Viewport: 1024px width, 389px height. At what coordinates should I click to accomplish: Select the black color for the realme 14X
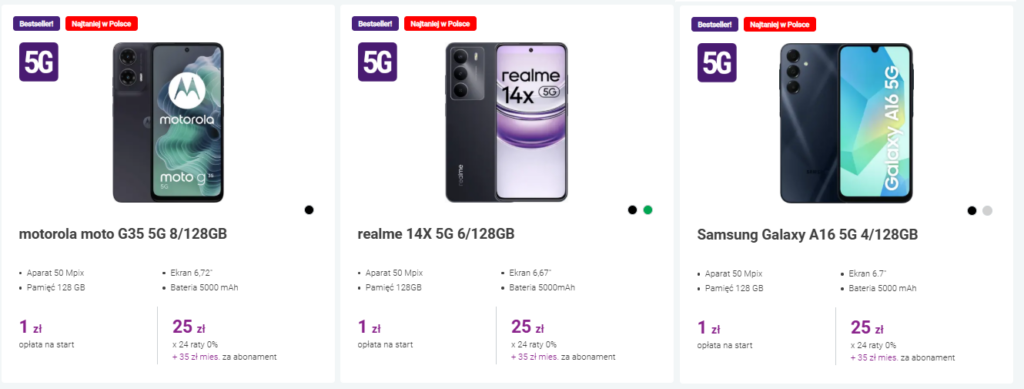(632, 210)
